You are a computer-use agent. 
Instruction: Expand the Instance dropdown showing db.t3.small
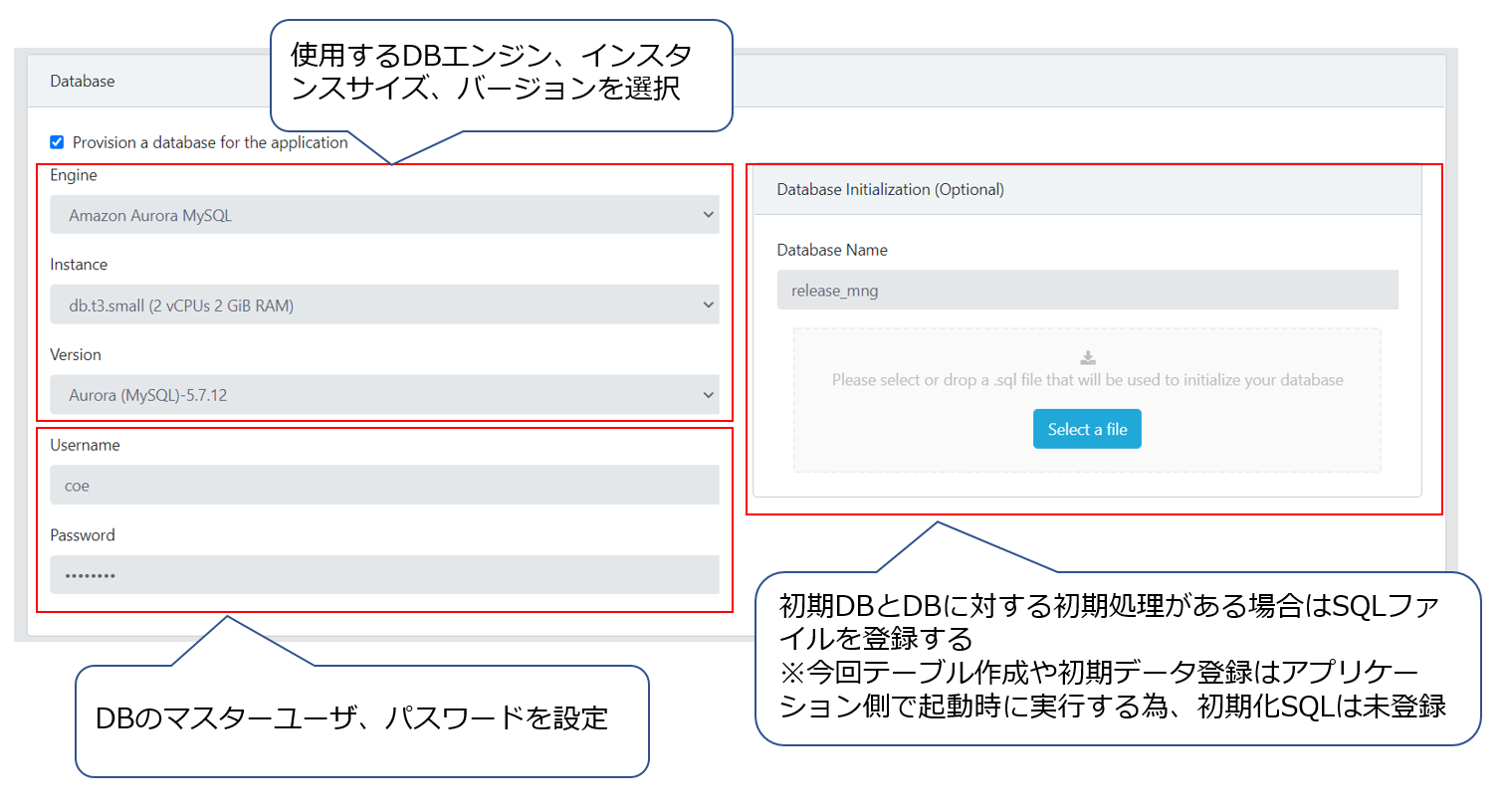tap(384, 305)
